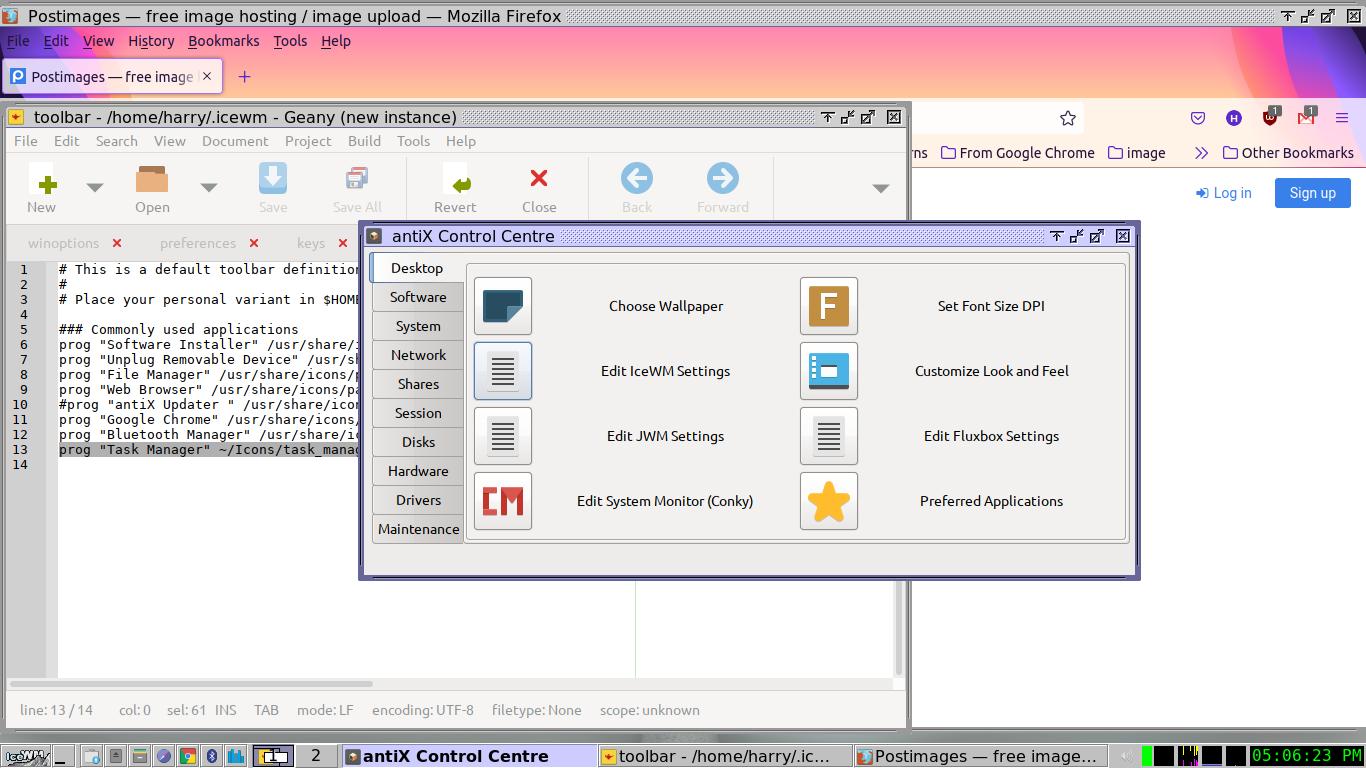This screenshot has width=1366, height=768.
Task: Click Geany's Close document toolbar icon
Action: point(539,188)
